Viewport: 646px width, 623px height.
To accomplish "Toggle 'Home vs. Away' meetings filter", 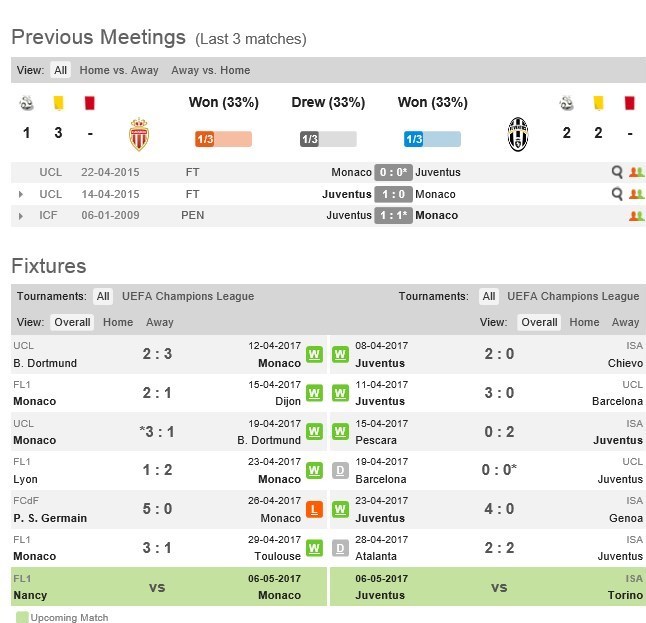I will coord(119,70).
